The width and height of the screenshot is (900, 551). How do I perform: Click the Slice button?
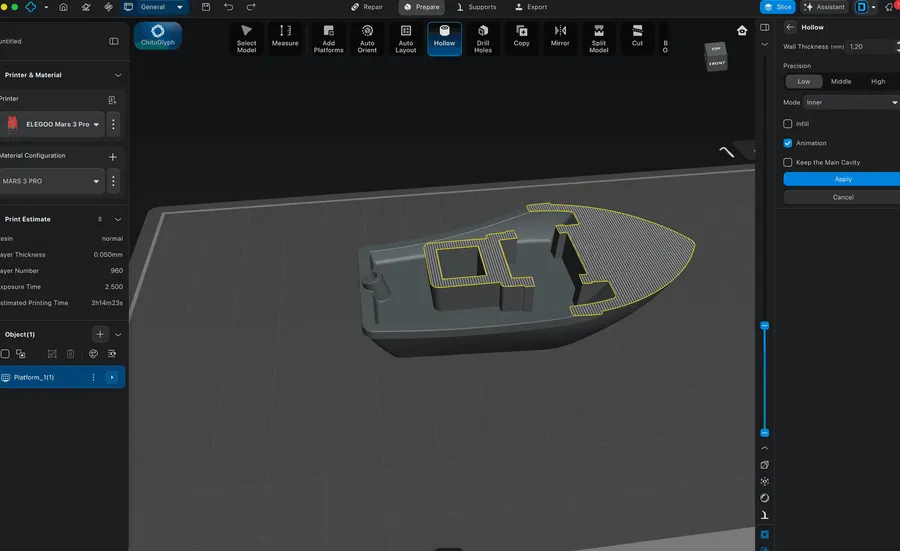tap(778, 7)
